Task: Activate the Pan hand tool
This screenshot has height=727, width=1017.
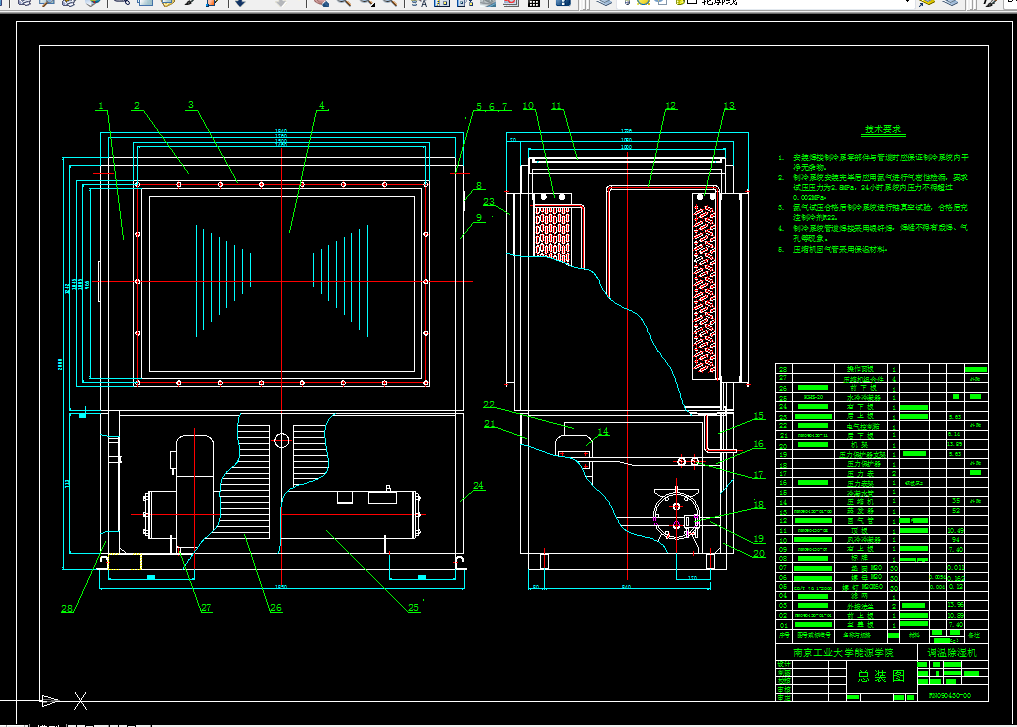Action: click(x=322, y=3)
